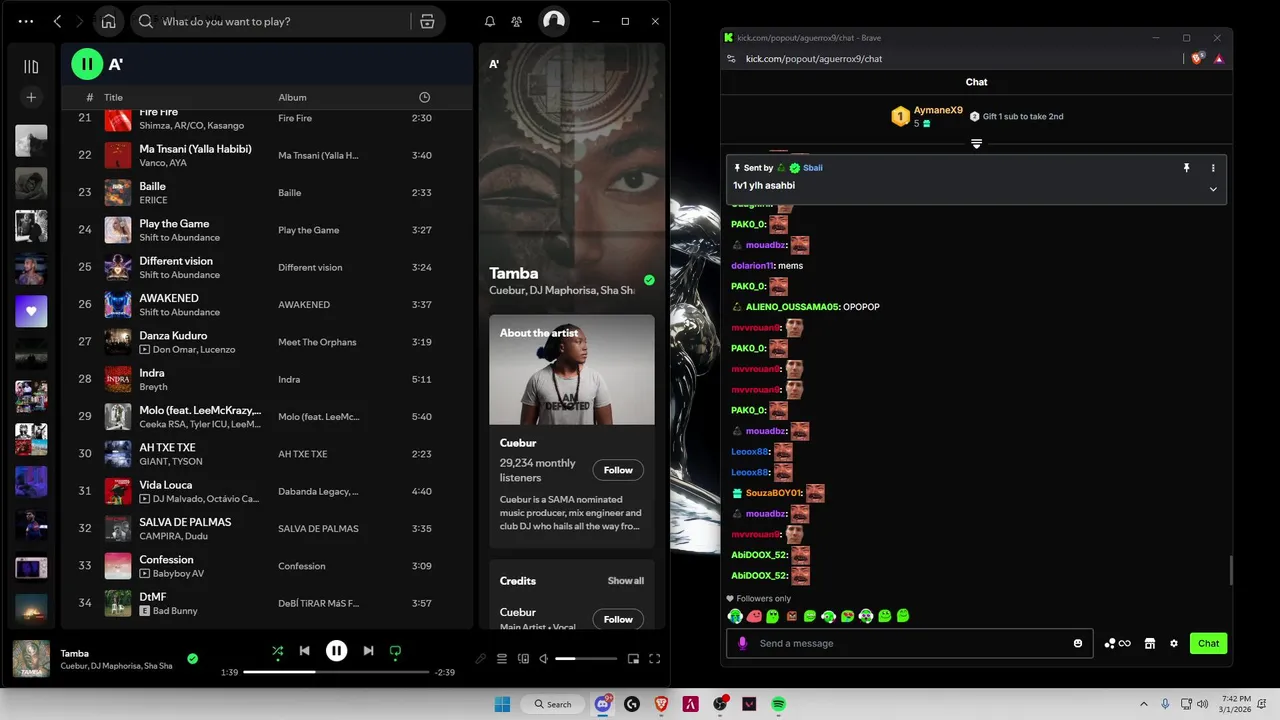The image size is (1280, 720).
Task: Click the Kick 'Send a message' field
Action: (x=908, y=643)
